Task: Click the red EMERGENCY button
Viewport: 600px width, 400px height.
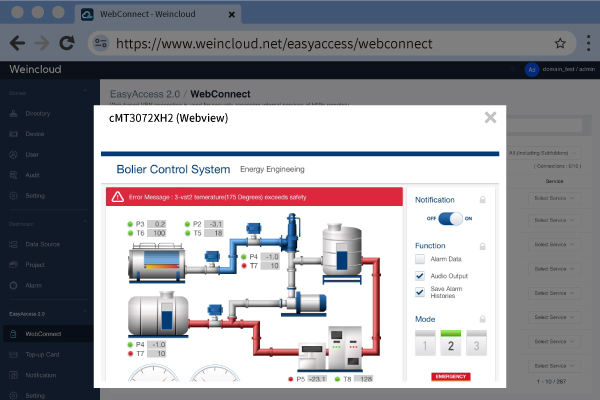Action: click(x=451, y=377)
